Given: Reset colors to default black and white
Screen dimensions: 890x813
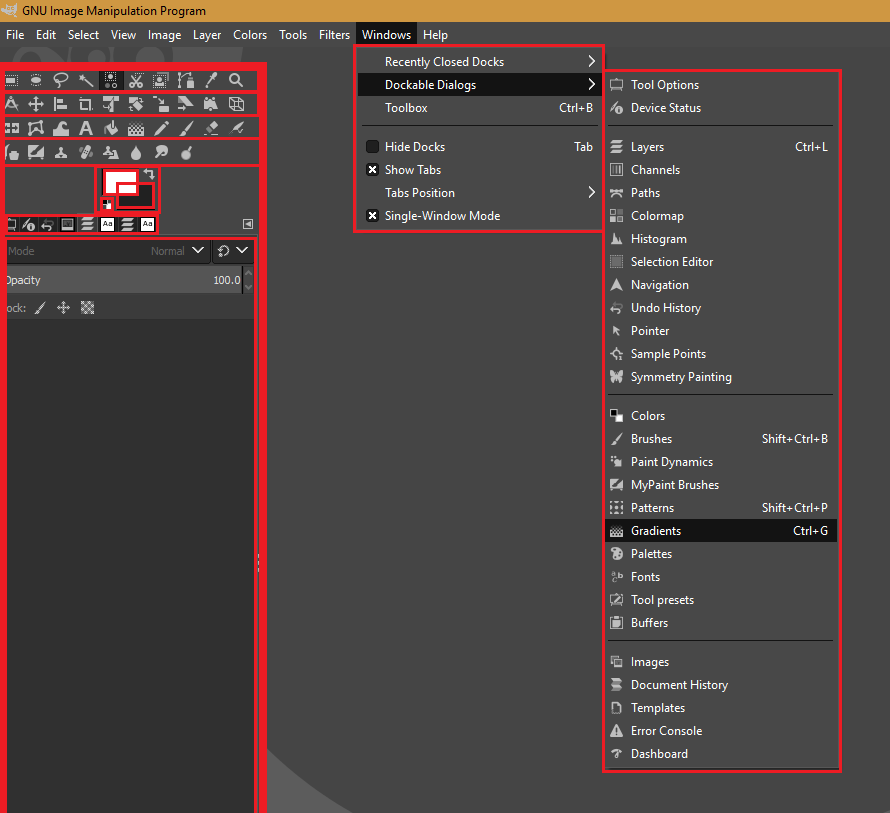Looking at the screenshot, I should (x=107, y=203).
